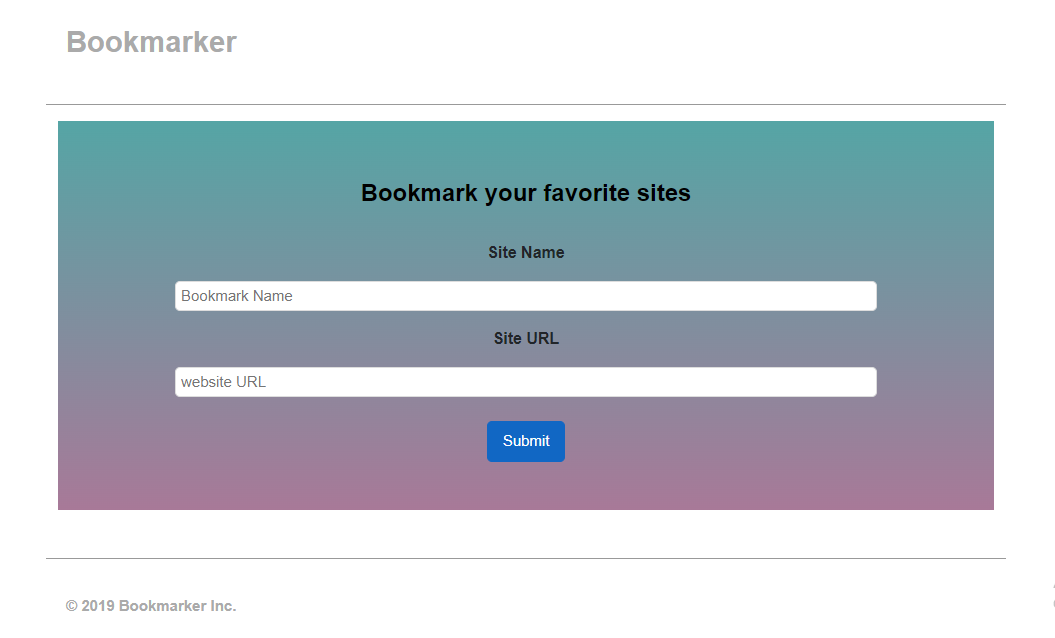
Task: Place cursor in the website URL placeholder text
Action: 222,381
